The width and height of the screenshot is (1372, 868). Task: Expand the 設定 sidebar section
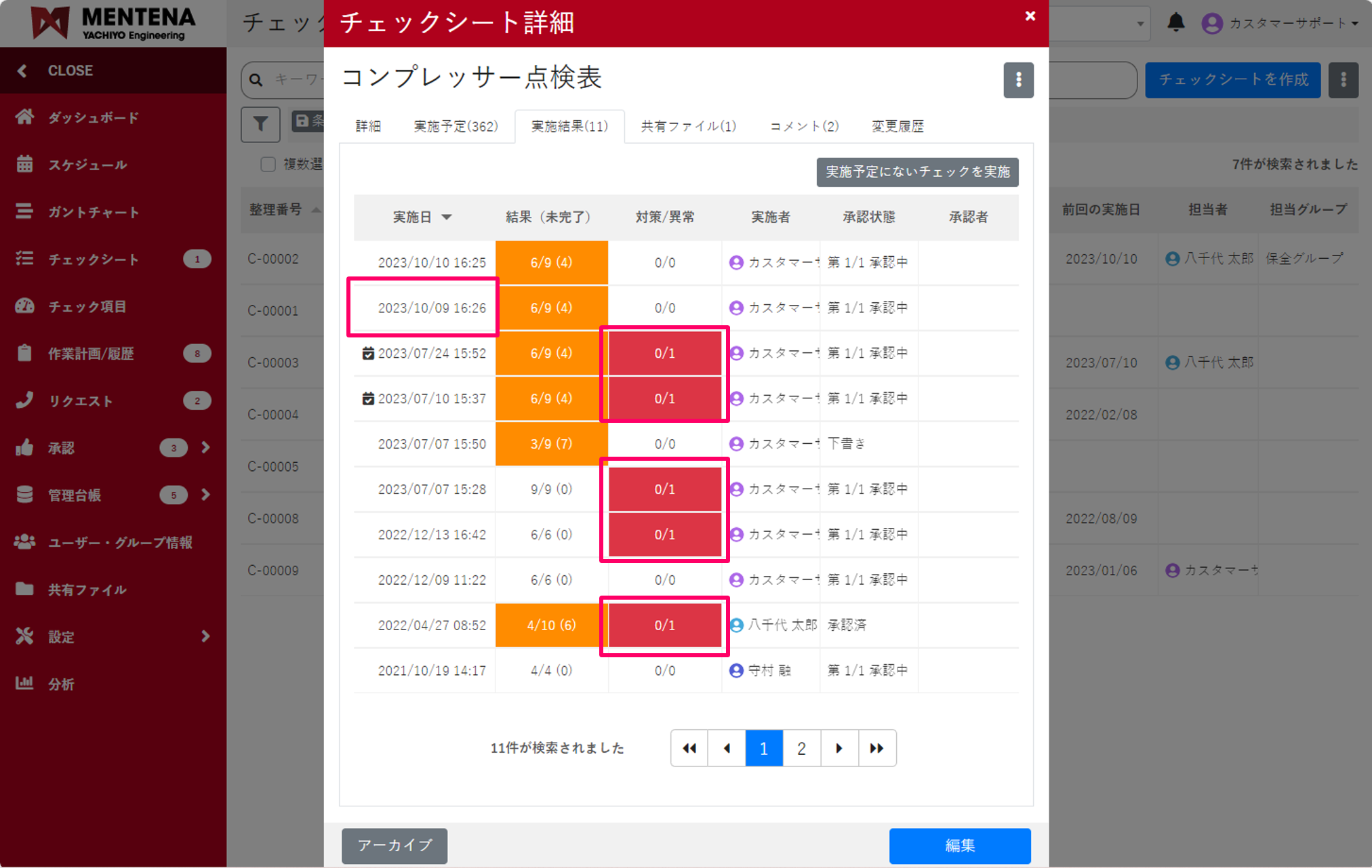(205, 636)
